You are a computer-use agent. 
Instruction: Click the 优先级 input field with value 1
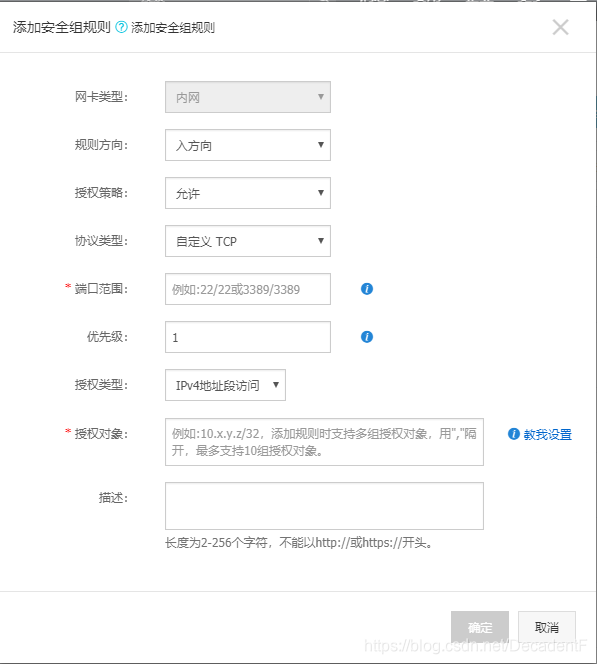pos(248,337)
